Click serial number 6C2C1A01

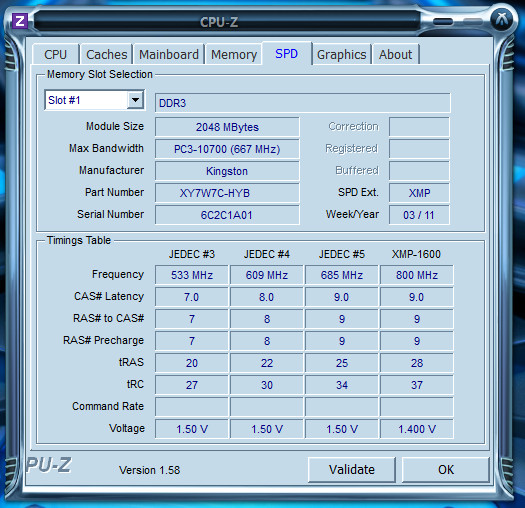[227, 215]
